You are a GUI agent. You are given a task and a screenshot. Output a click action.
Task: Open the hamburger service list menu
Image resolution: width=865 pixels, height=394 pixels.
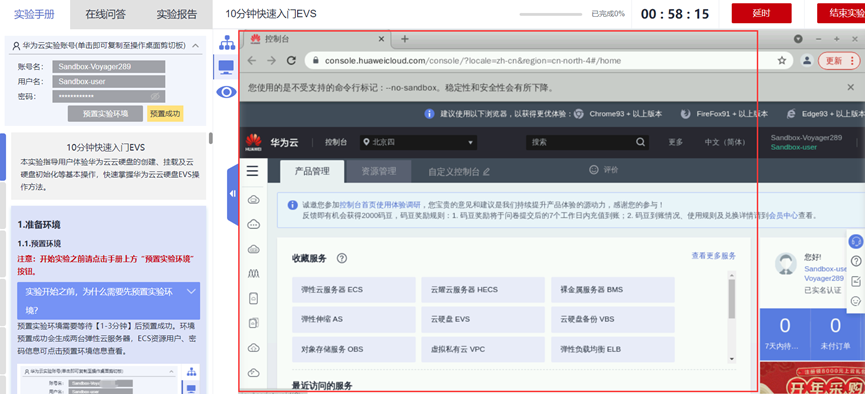click(x=253, y=171)
